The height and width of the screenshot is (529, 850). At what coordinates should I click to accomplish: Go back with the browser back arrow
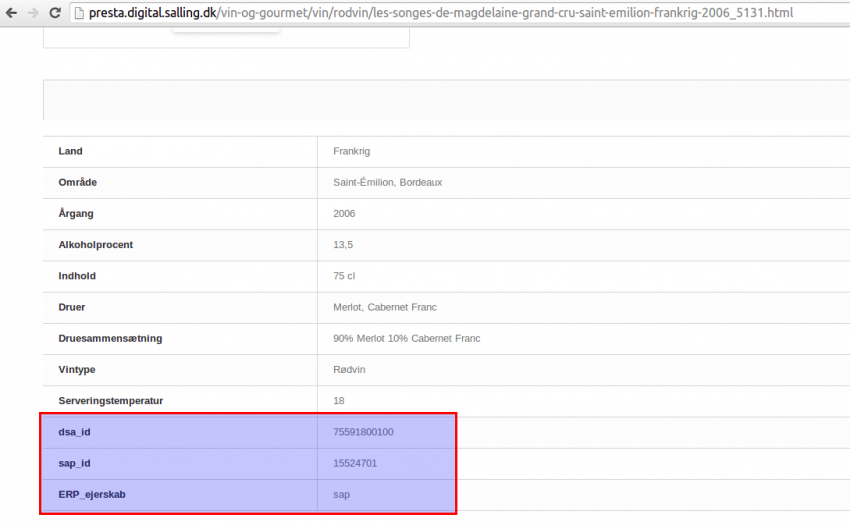pyautogui.click(x=10, y=12)
